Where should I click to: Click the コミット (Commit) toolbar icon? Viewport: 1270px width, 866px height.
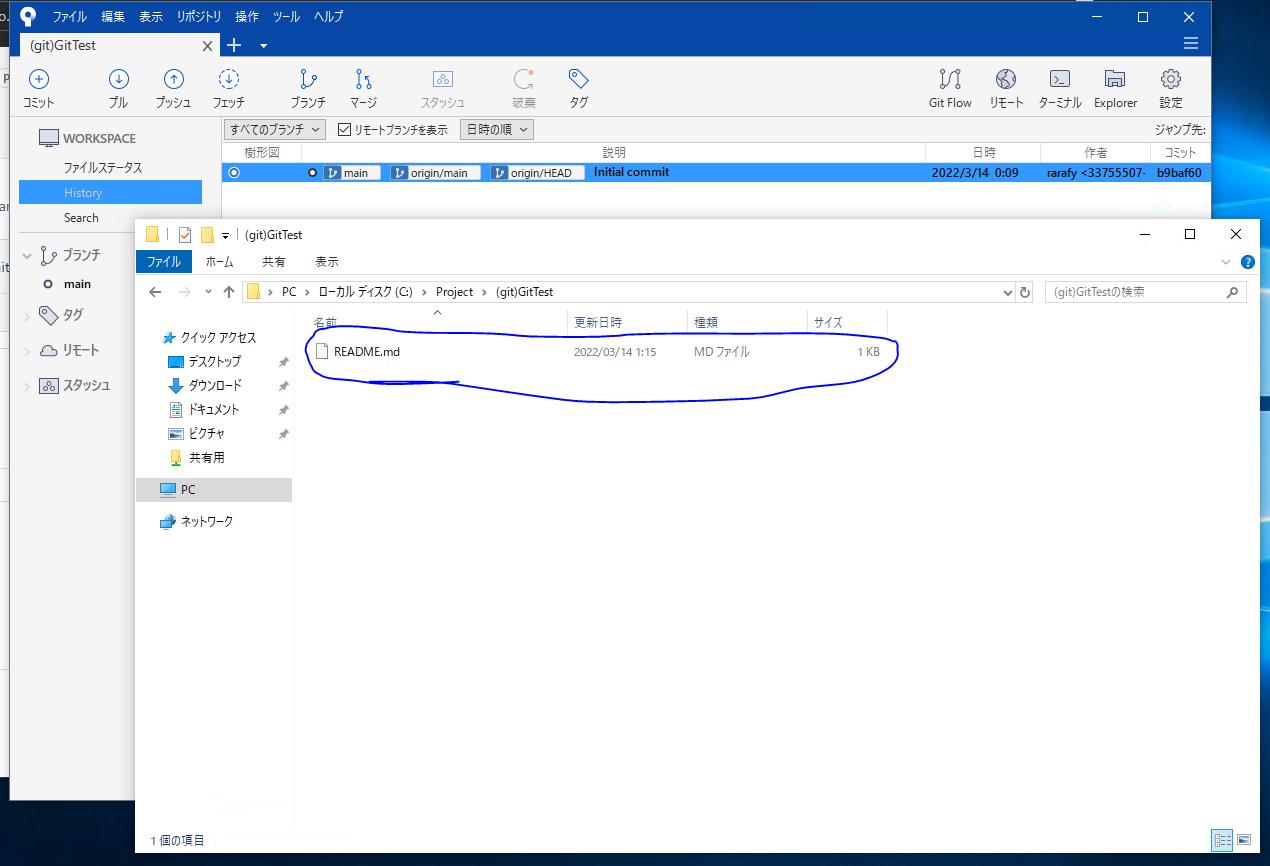37,87
